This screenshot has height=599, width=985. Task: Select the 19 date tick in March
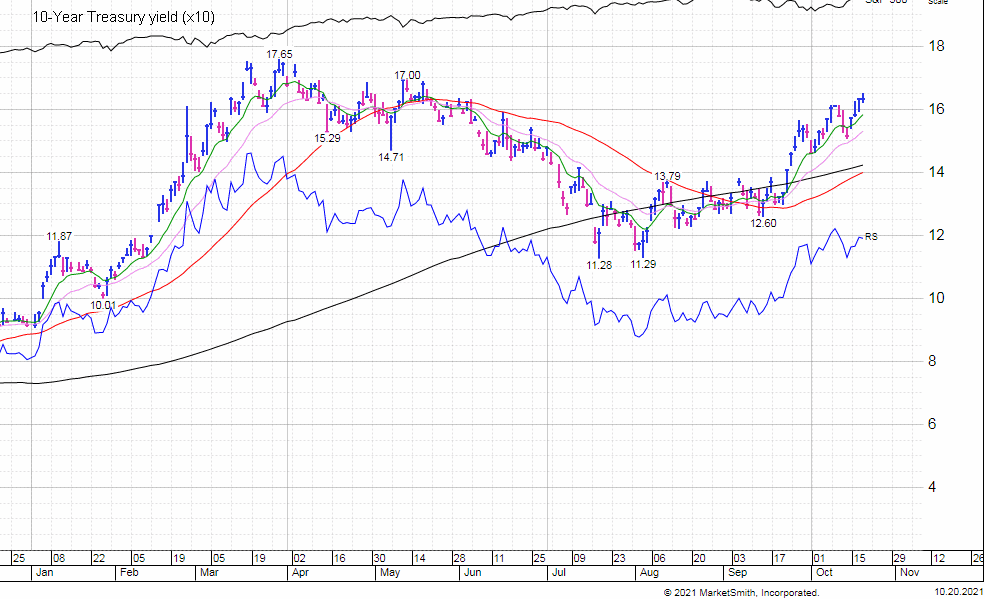[259, 558]
